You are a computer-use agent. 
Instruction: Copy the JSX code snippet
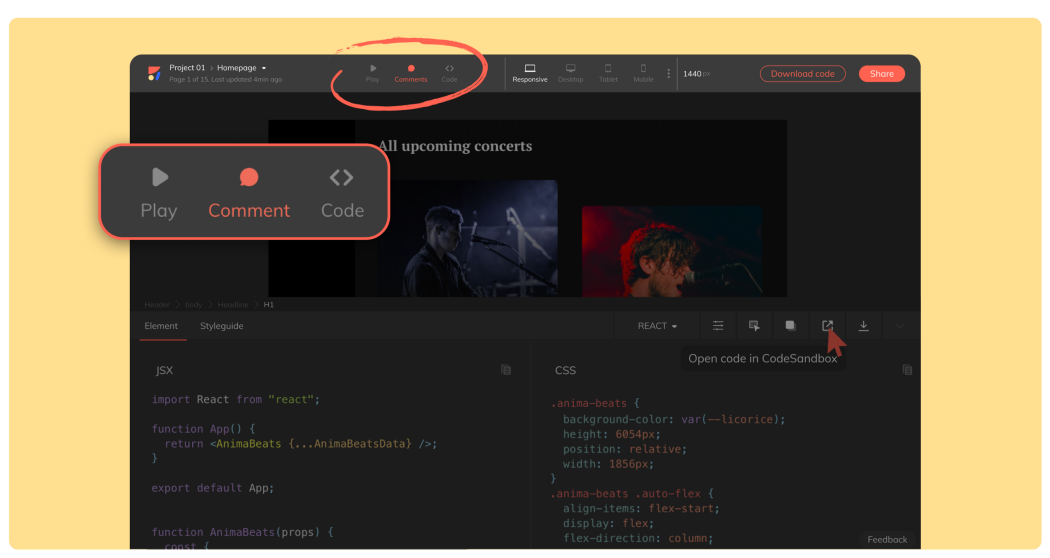pyautogui.click(x=506, y=370)
